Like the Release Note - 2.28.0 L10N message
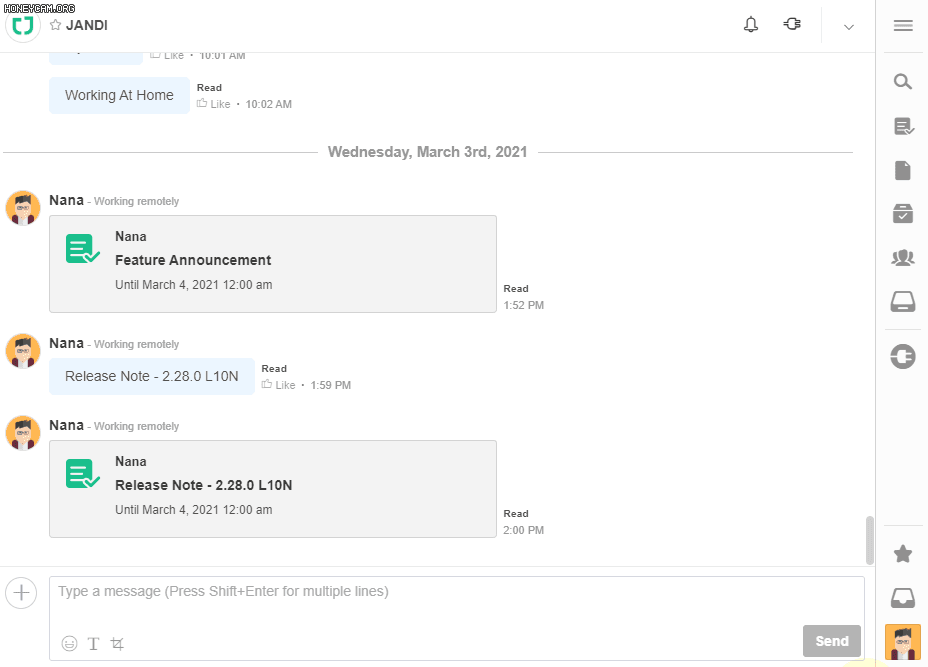This screenshot has height=667, width=928. tap(279, 385)
